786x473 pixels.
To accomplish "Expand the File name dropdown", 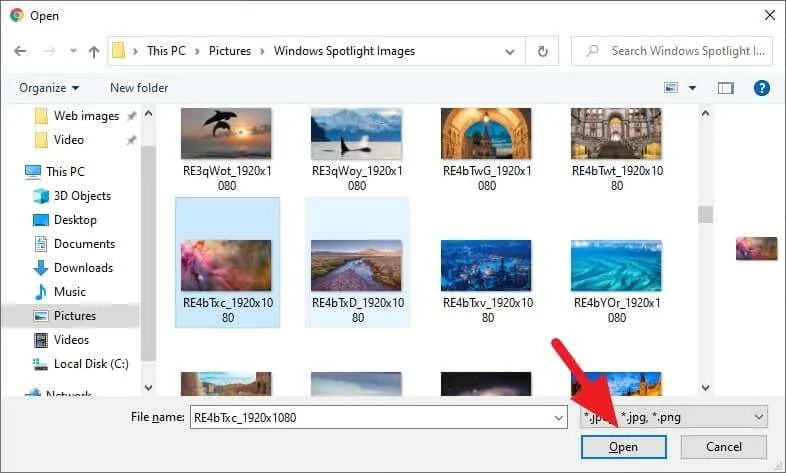I will pos(558,418).
